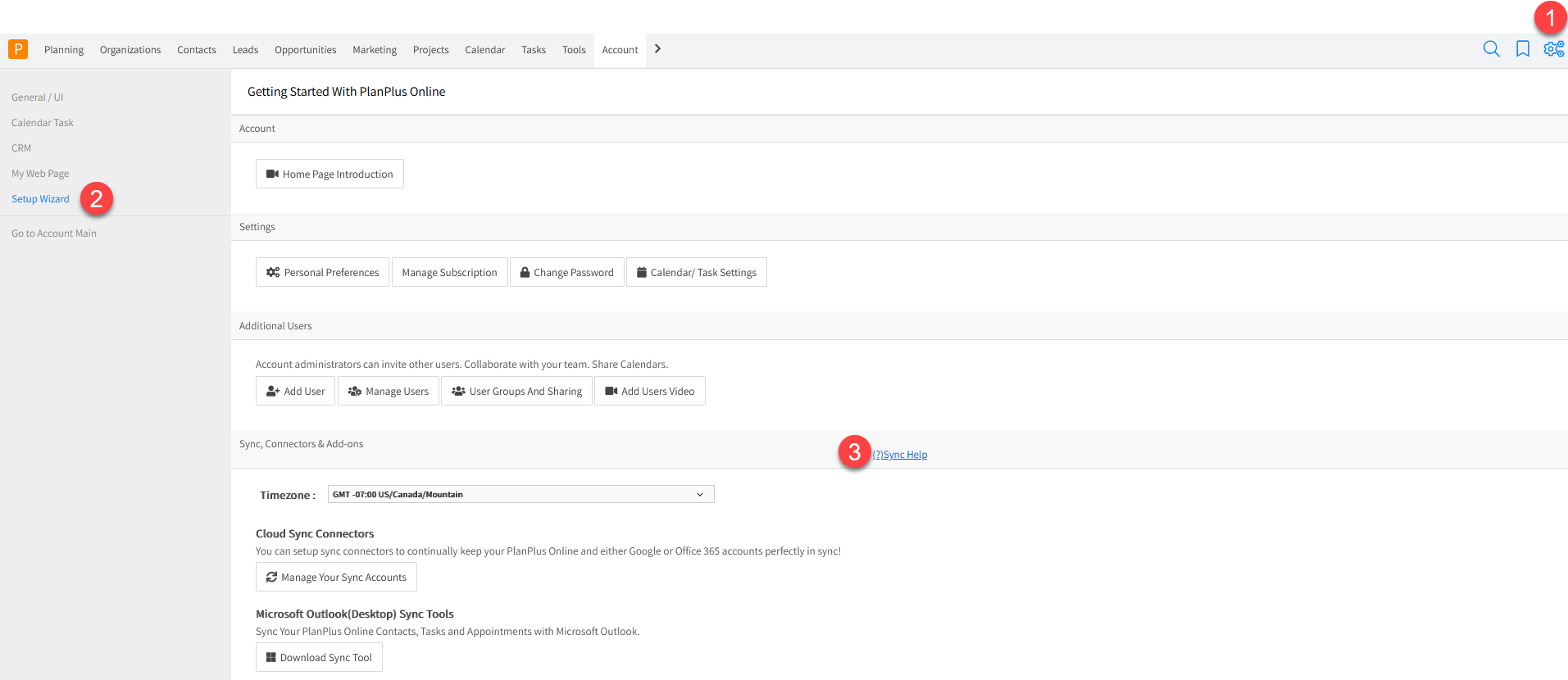1568x680 pixels.
Task: Select Setup Wizard in the sidebar
Action: click(40, 199)
